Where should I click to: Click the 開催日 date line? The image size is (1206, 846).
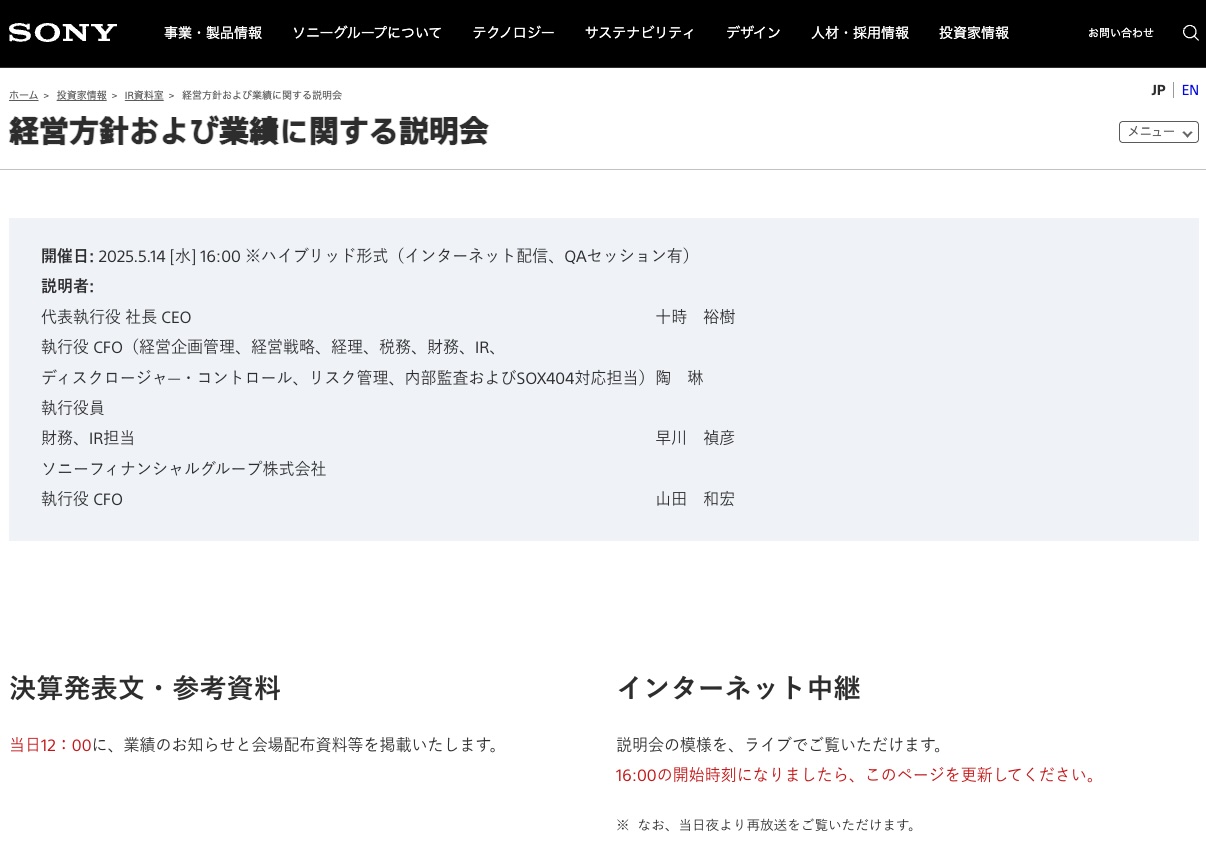[x=368, y=256]
